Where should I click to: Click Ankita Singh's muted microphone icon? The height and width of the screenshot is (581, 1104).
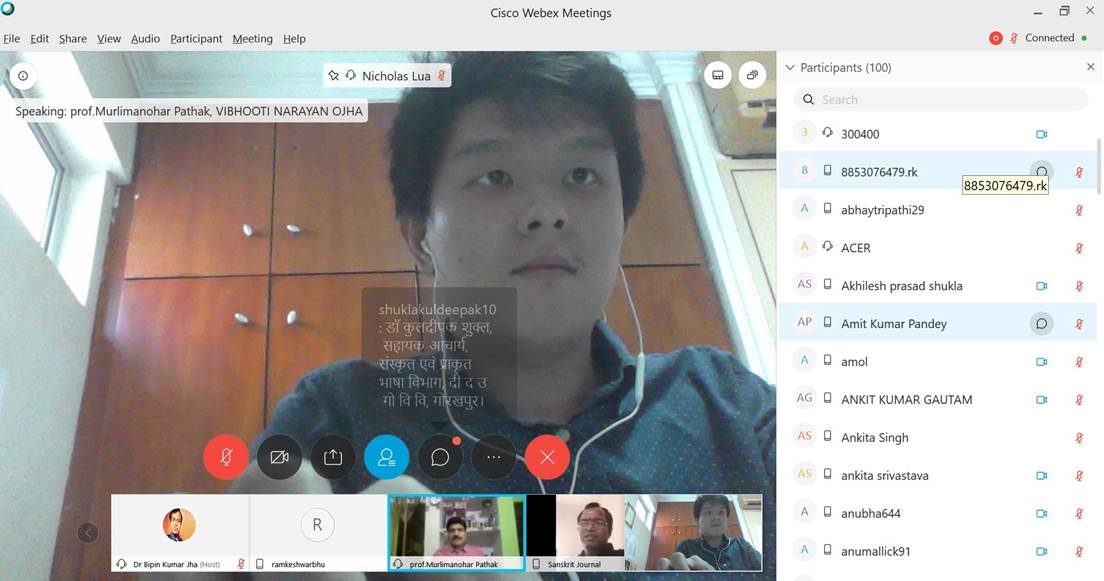[1079, 437]
